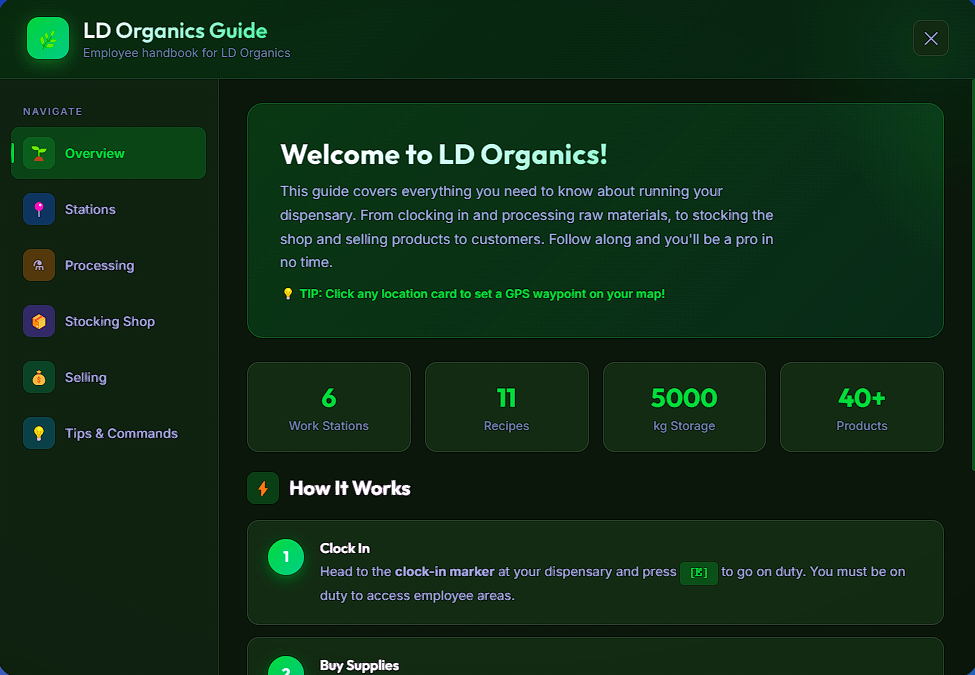Viewport: 975px width, 675px height.
Task: Click the bold clock-in marker text
Action: (445, 572)
